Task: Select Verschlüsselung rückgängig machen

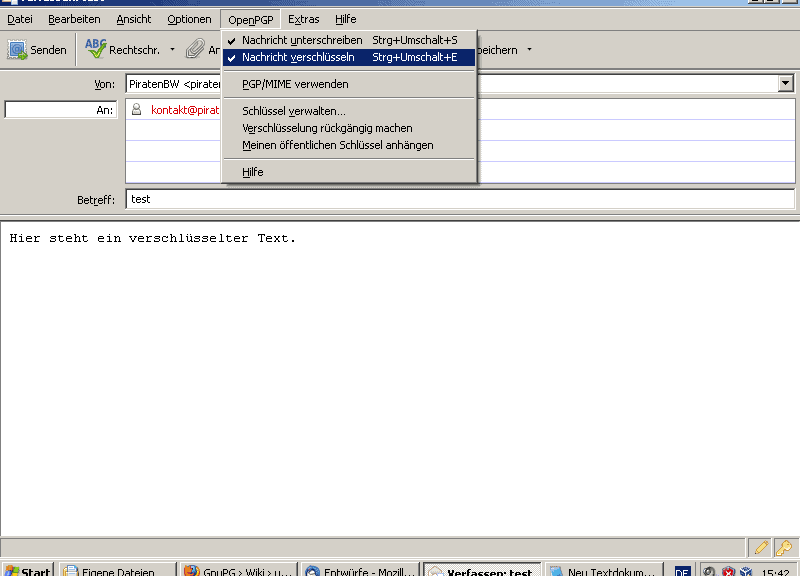Action: click(x=349, y=128)
